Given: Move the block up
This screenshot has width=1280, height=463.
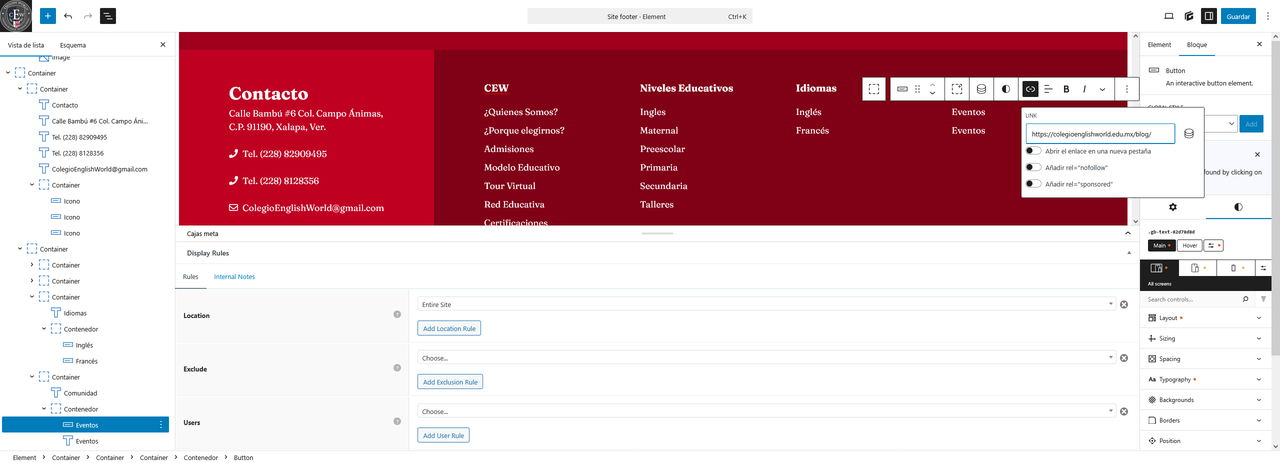Looking at the screenshot, I should (x=932, y=84).
